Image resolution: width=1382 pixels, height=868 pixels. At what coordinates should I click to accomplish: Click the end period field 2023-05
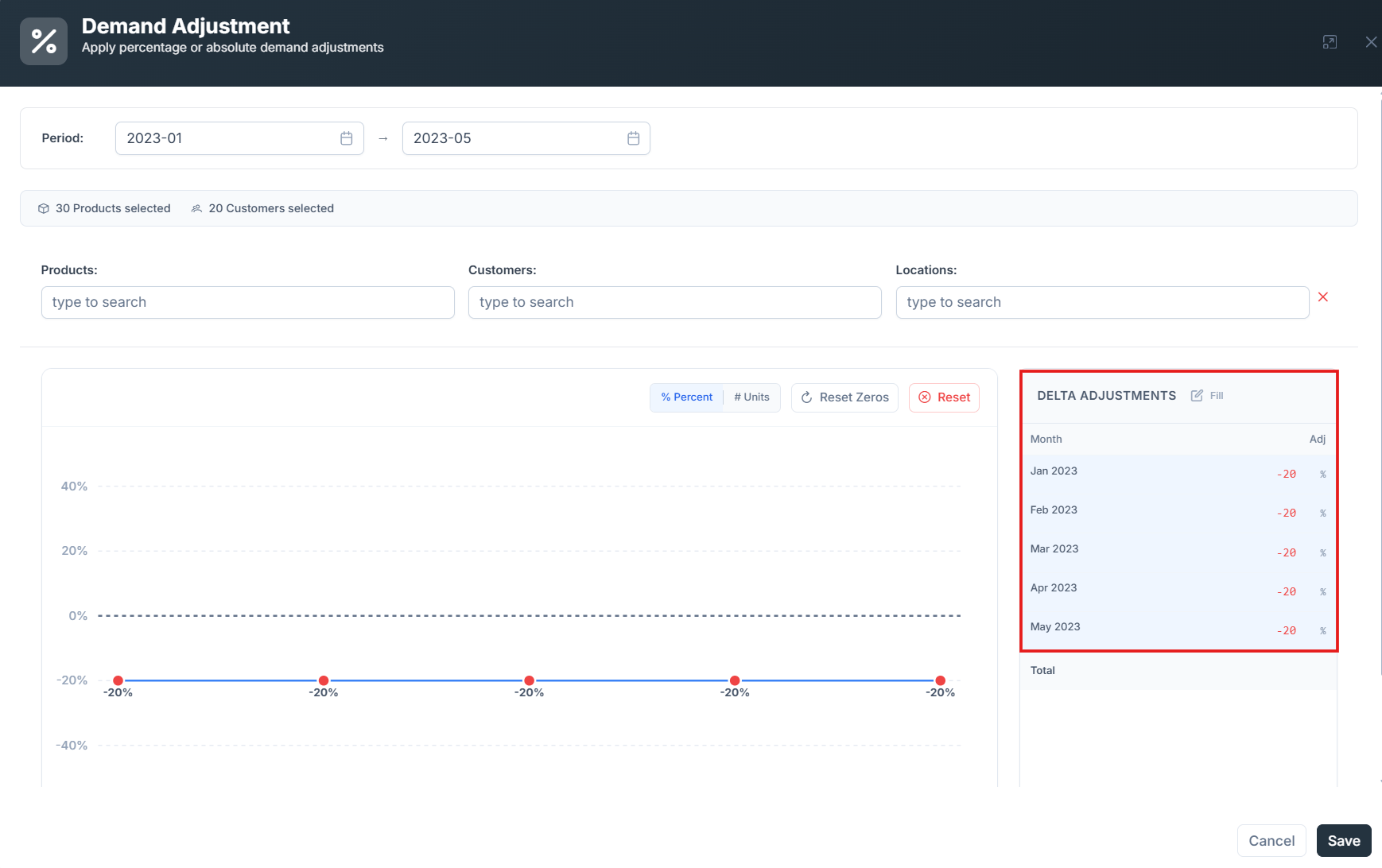coord(526,138)
